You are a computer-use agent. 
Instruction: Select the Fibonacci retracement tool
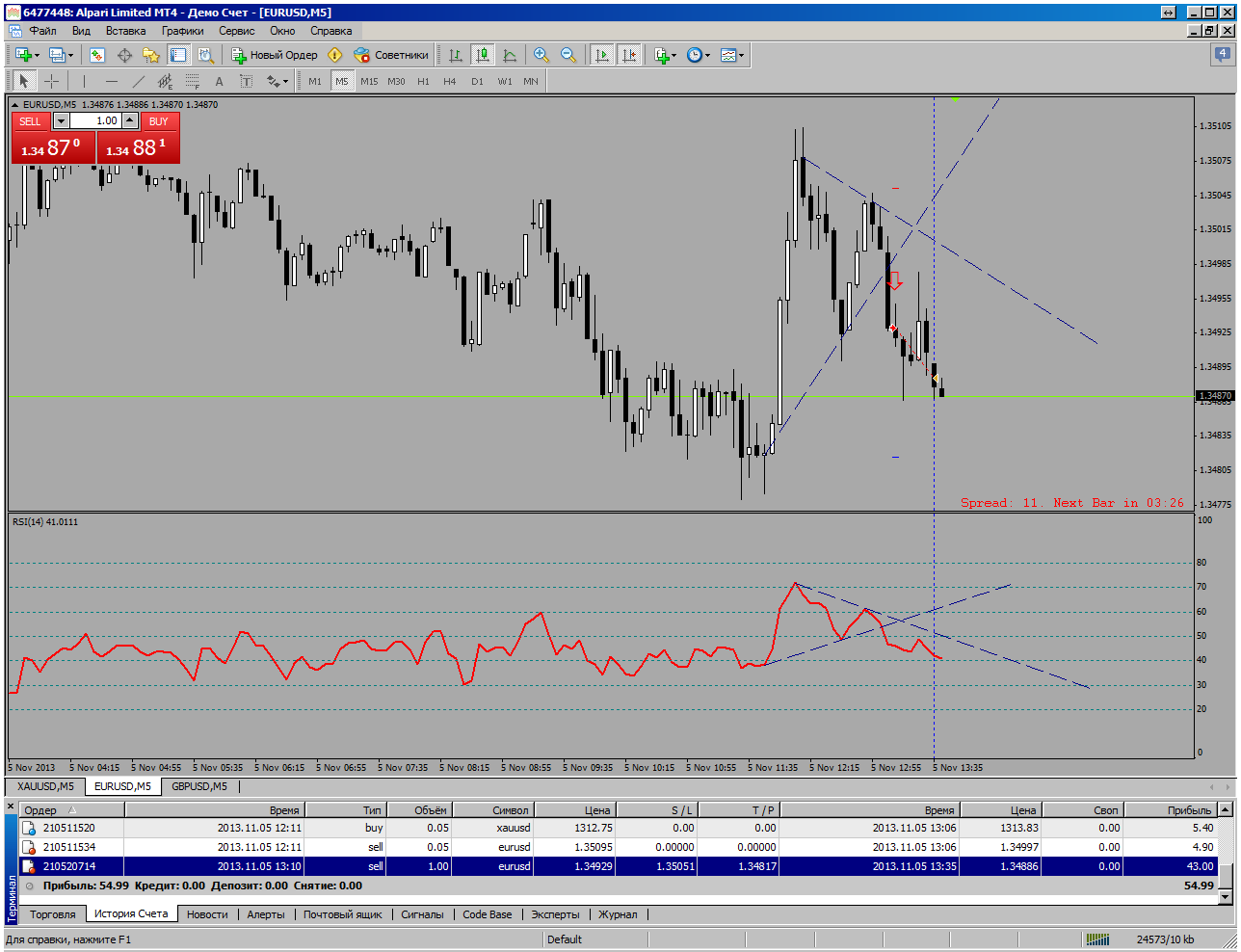(192, 81)
